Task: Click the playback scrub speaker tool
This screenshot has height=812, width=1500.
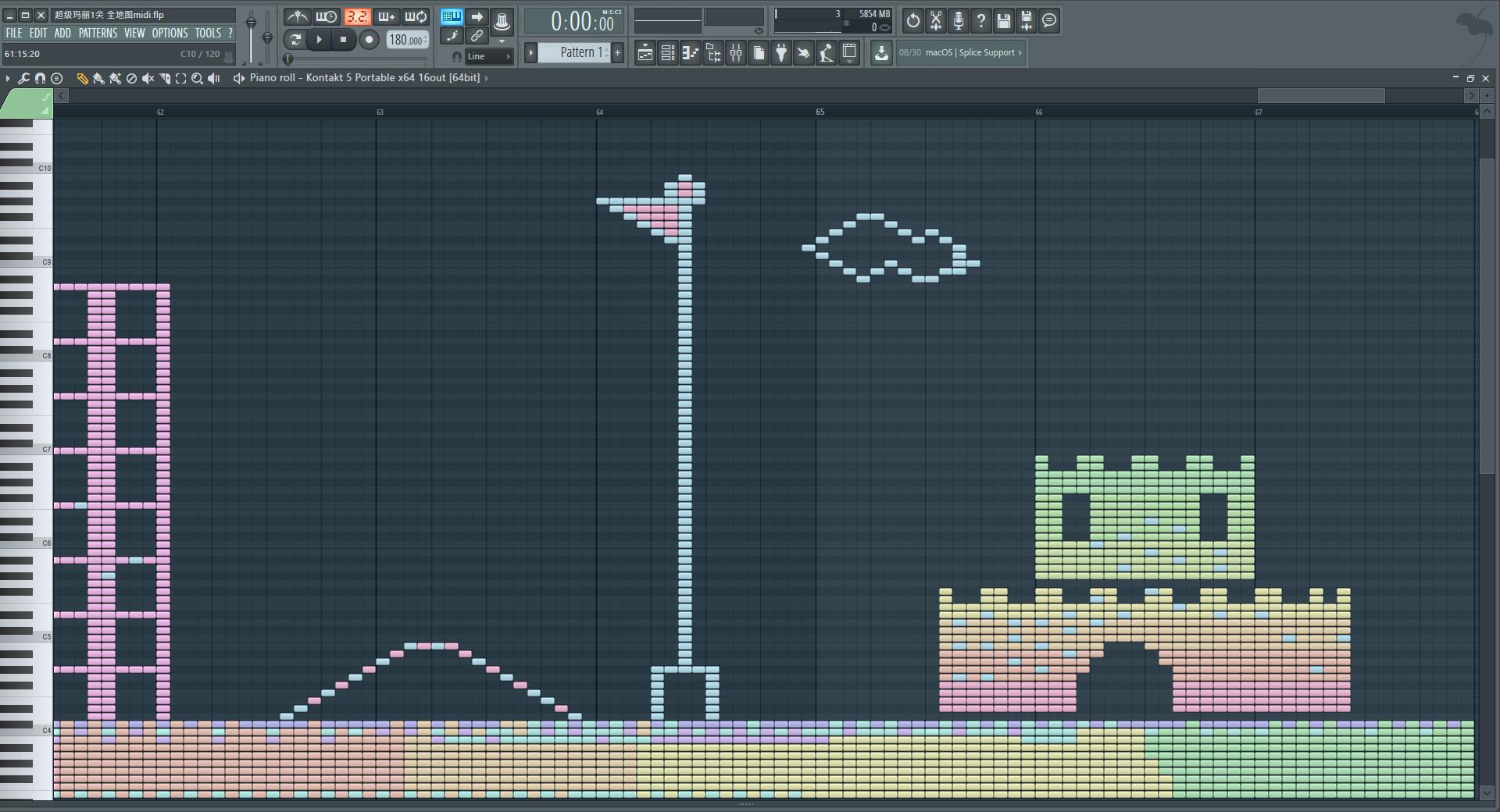Action: point(214,78)
